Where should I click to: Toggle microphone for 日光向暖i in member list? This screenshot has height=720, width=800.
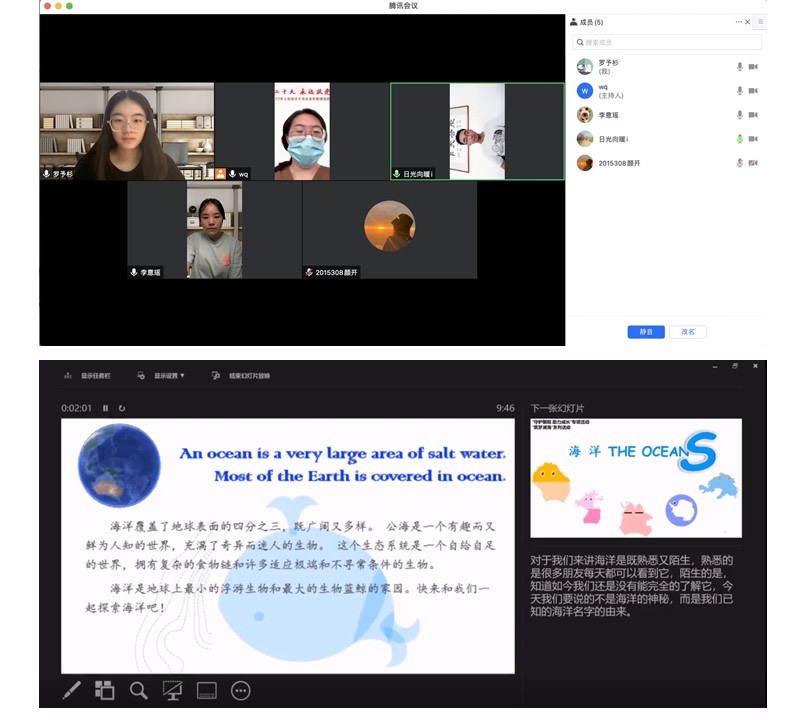point(740,139)
